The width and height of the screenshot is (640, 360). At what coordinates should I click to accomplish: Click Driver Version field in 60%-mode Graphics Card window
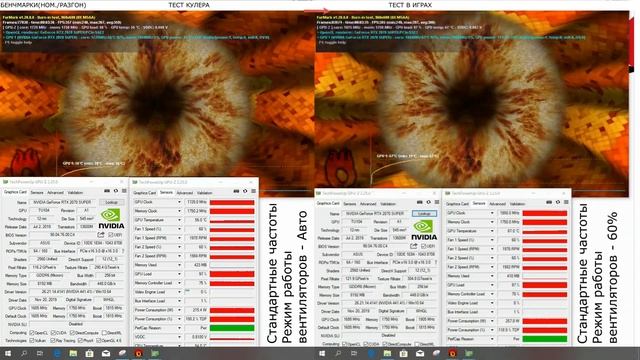tap(389, 303)
